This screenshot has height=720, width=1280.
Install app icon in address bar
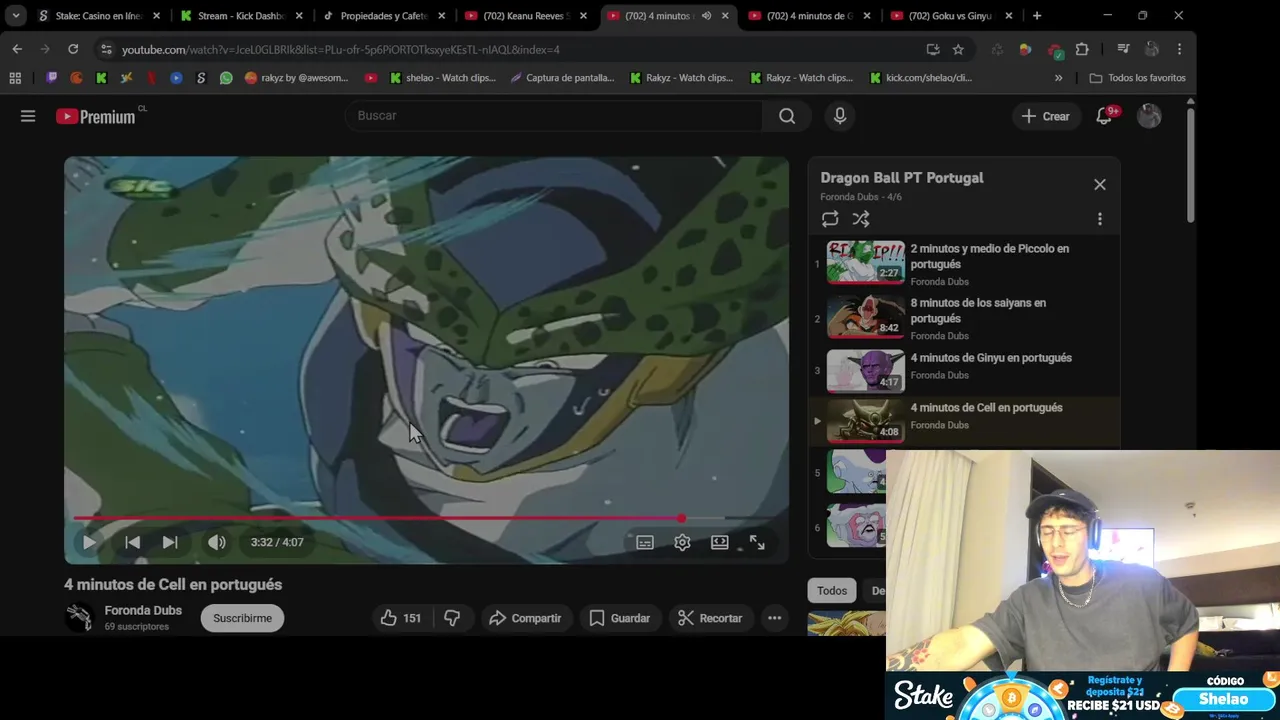point(933,49)
